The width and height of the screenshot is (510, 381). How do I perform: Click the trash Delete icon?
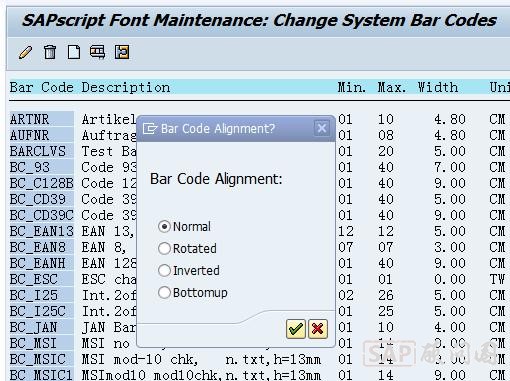[50, 52]
